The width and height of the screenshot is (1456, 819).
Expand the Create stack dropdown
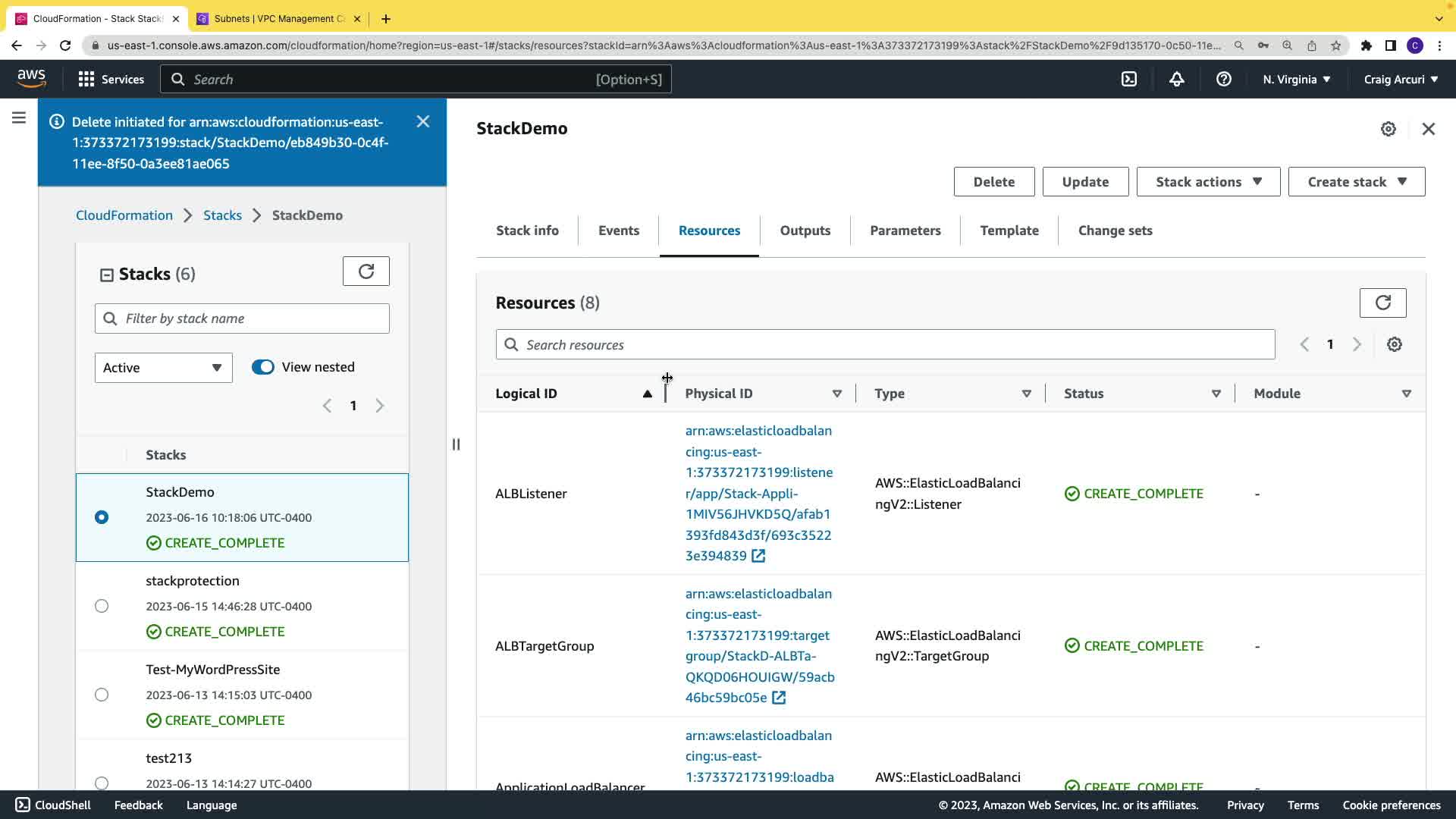tap(1356, 182)
